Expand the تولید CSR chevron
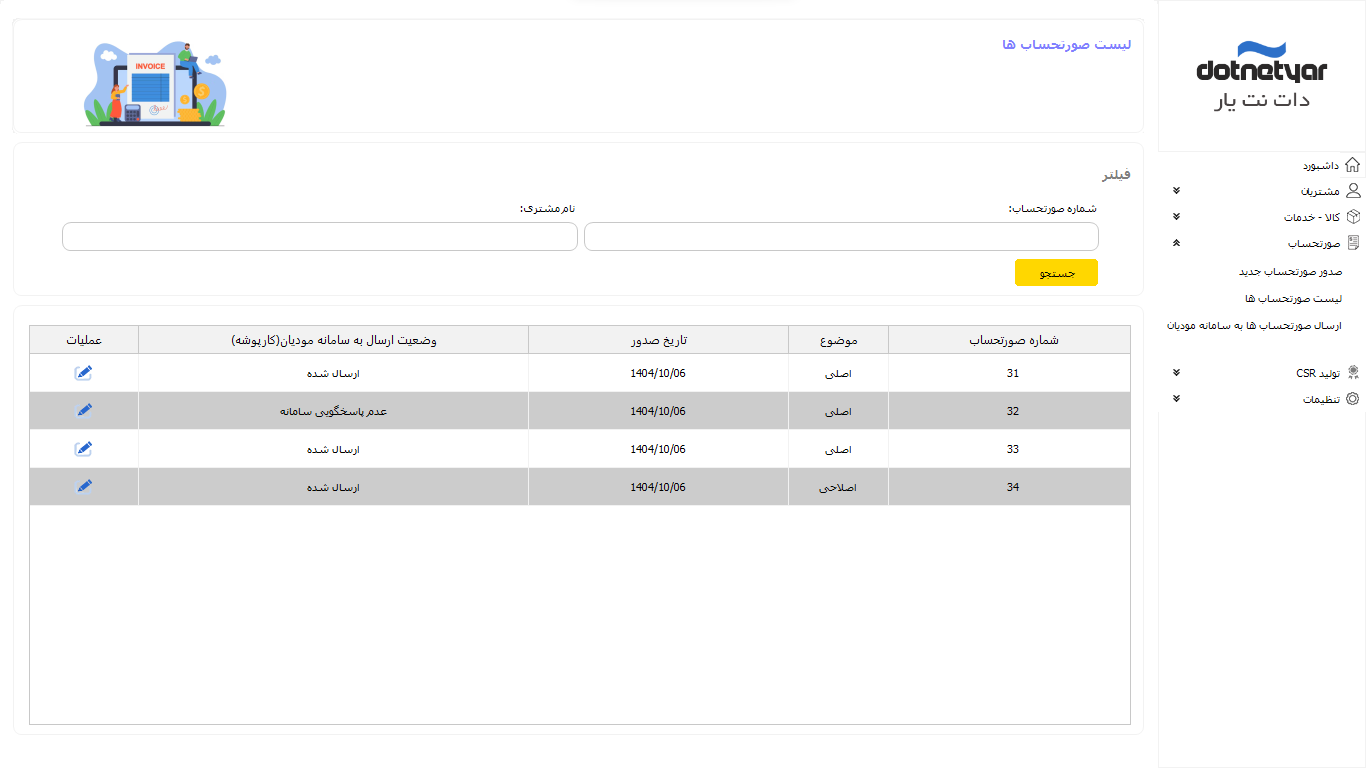 (x=1176, y=373)
